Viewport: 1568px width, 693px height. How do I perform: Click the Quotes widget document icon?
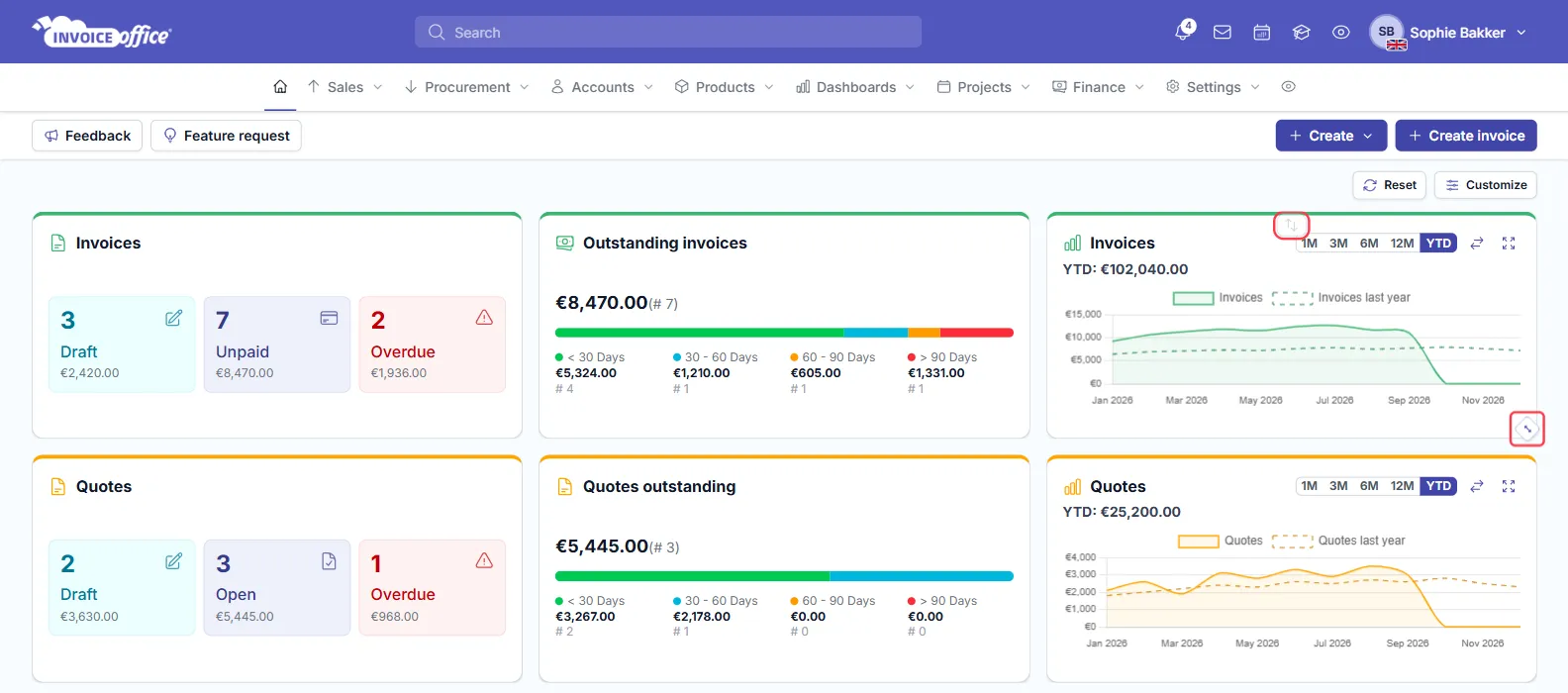(57, 486)
